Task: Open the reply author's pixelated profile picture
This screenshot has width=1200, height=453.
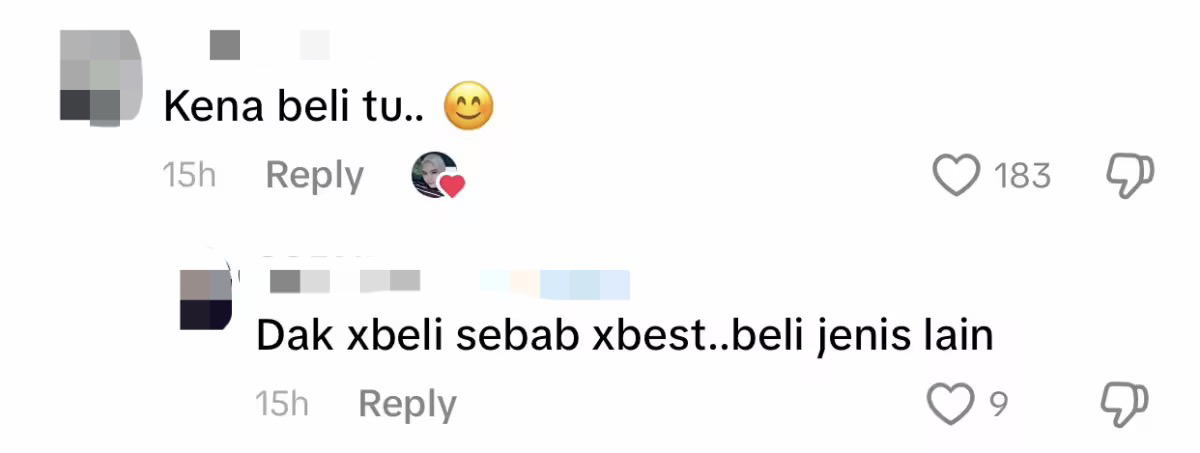Action: (x=206, y=299)
